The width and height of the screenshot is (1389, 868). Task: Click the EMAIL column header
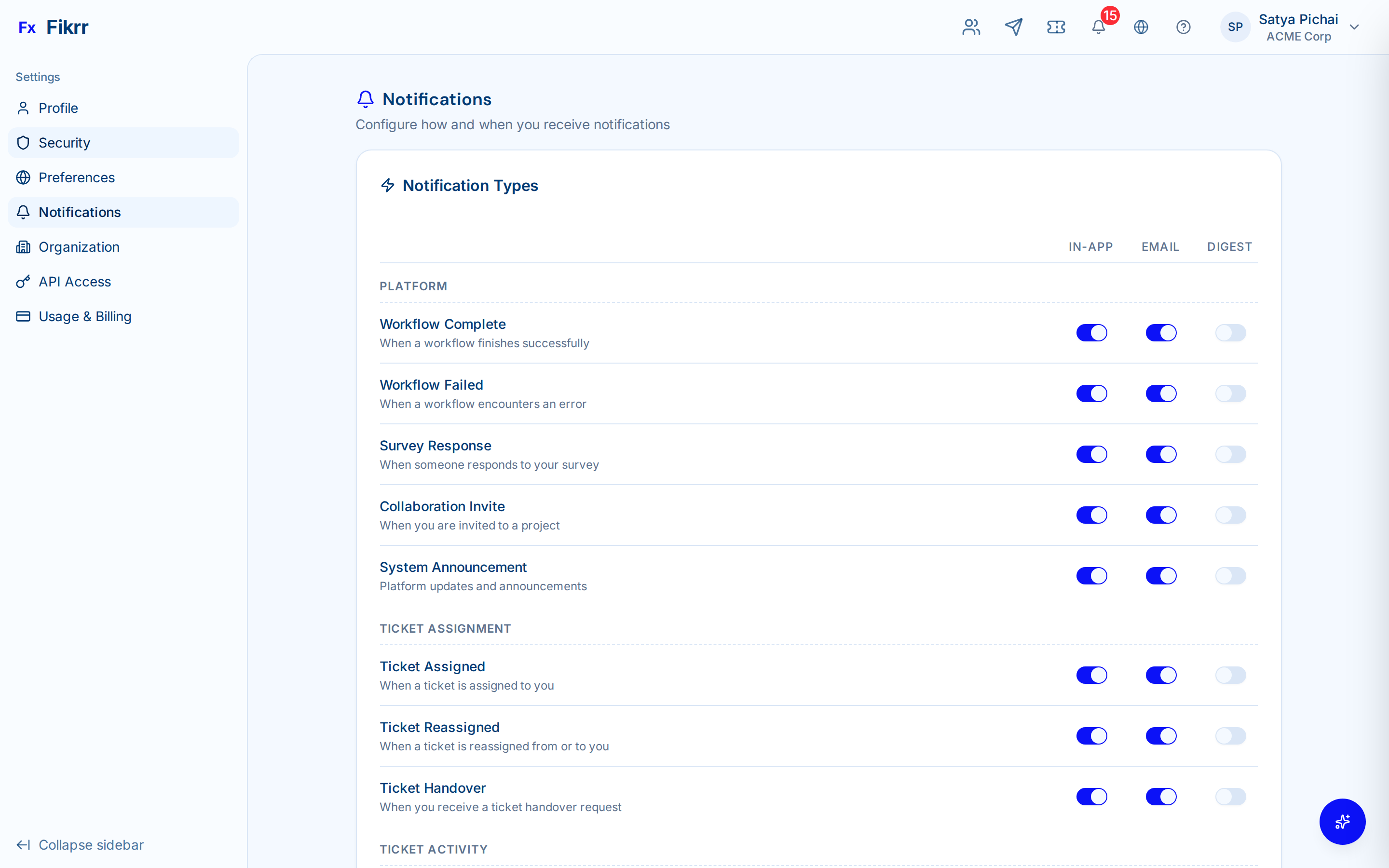[x=1160, y=246]
